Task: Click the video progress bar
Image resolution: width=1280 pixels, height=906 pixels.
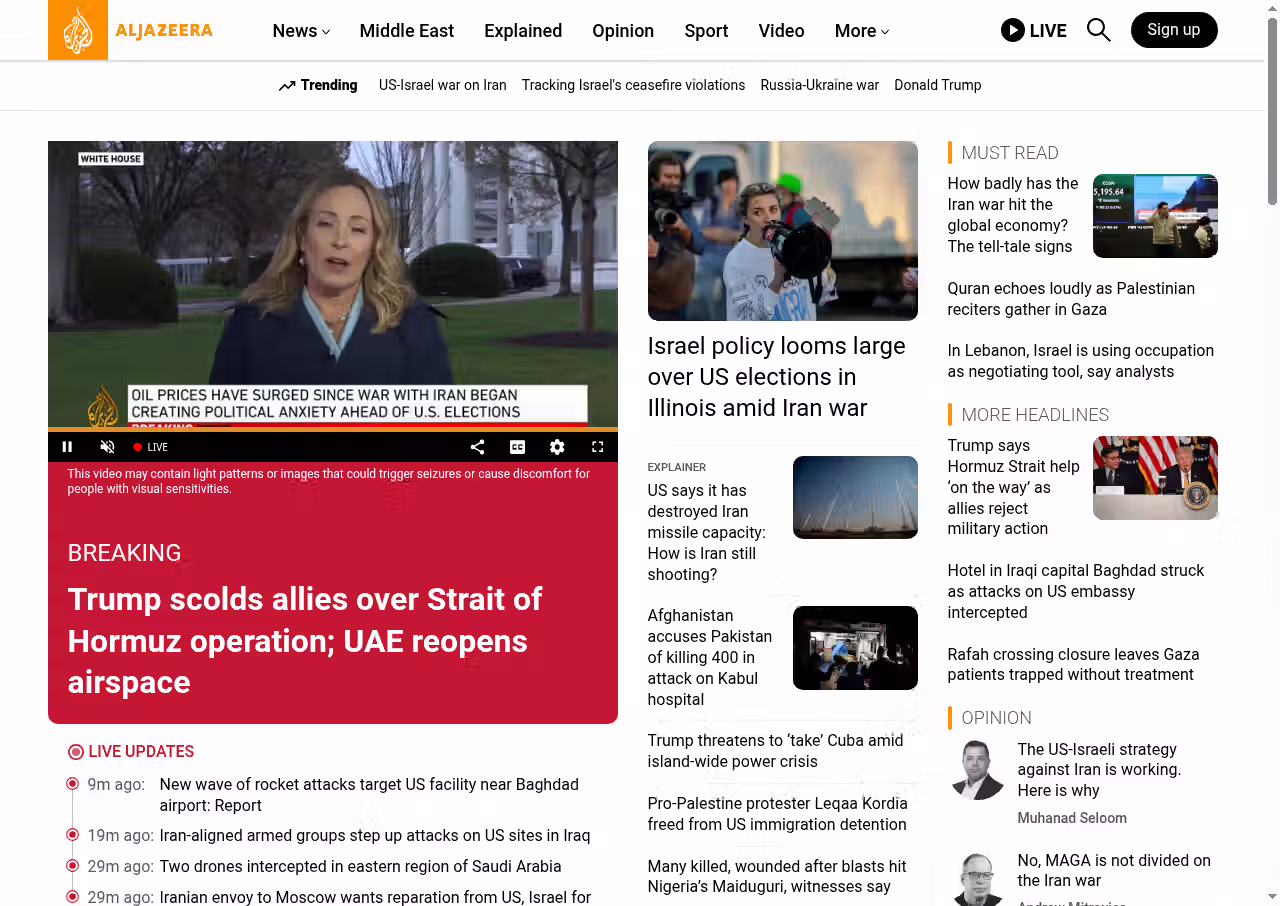Action: coord(332,429)
